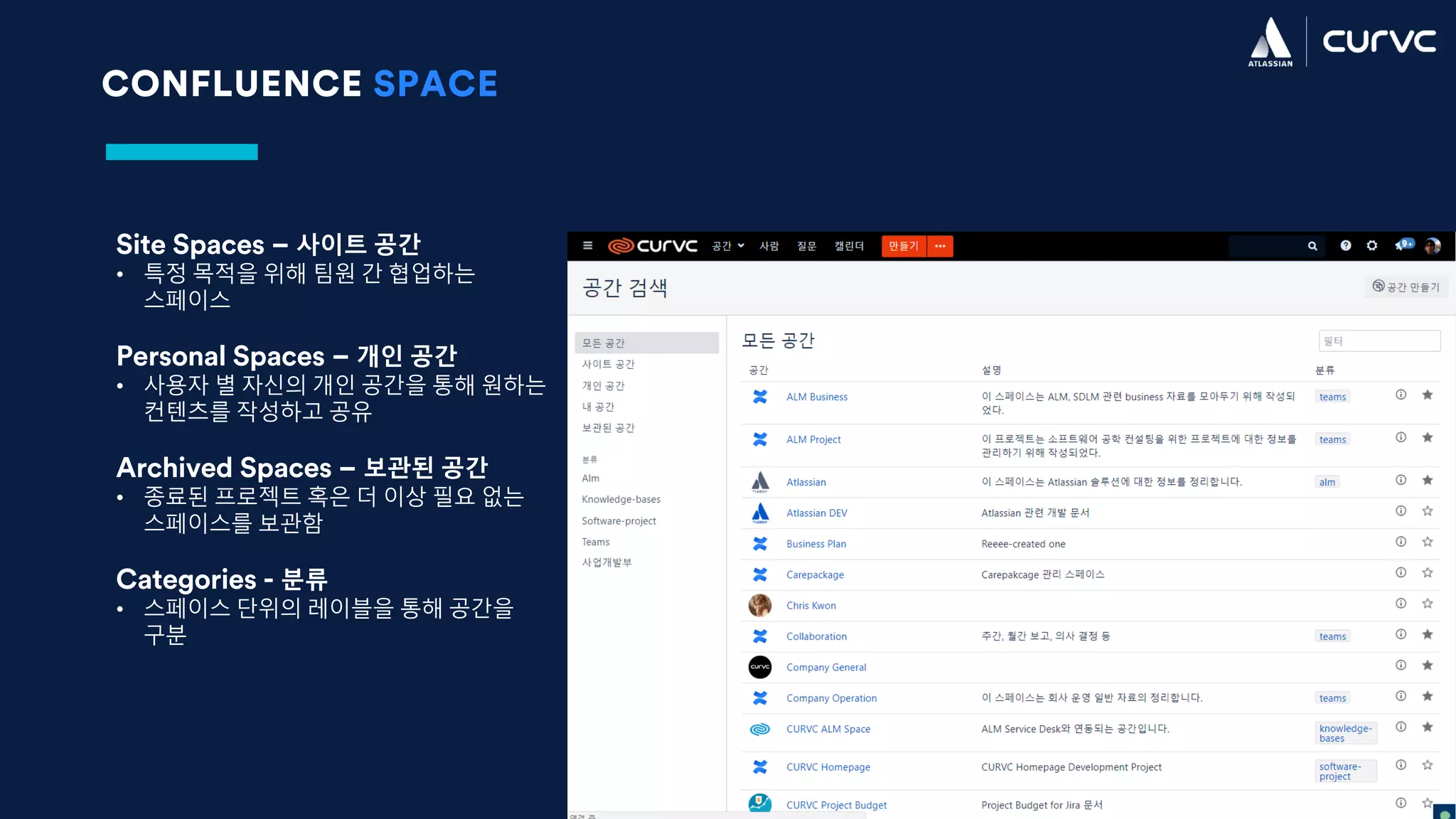The height and width of the screenshot is (819, 1456).
Task: Click the CURVC ALM Space icon
Action: [x=760, y=729]
